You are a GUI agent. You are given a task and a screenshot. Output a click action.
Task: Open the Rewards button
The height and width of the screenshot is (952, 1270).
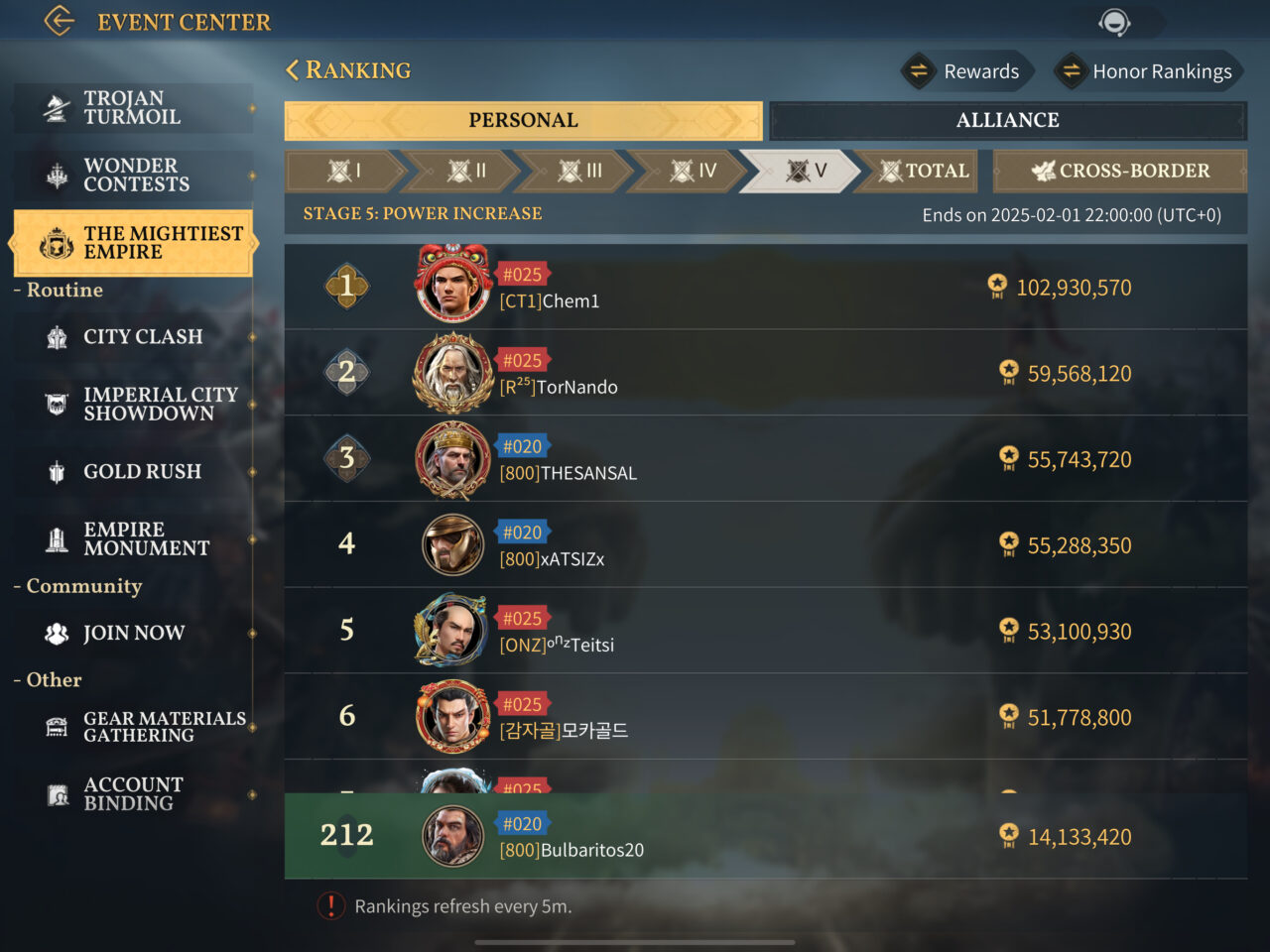pos(966,71)
